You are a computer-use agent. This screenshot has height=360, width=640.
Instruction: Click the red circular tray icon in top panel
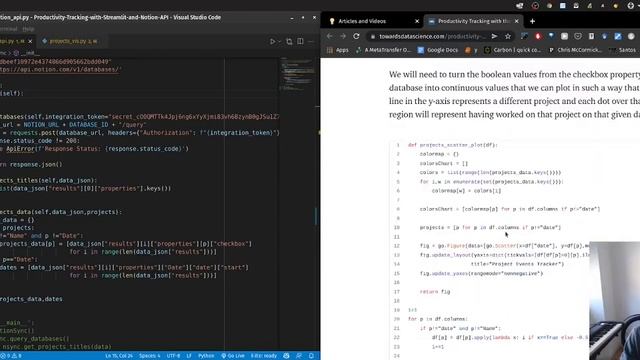tap(535, 6)
